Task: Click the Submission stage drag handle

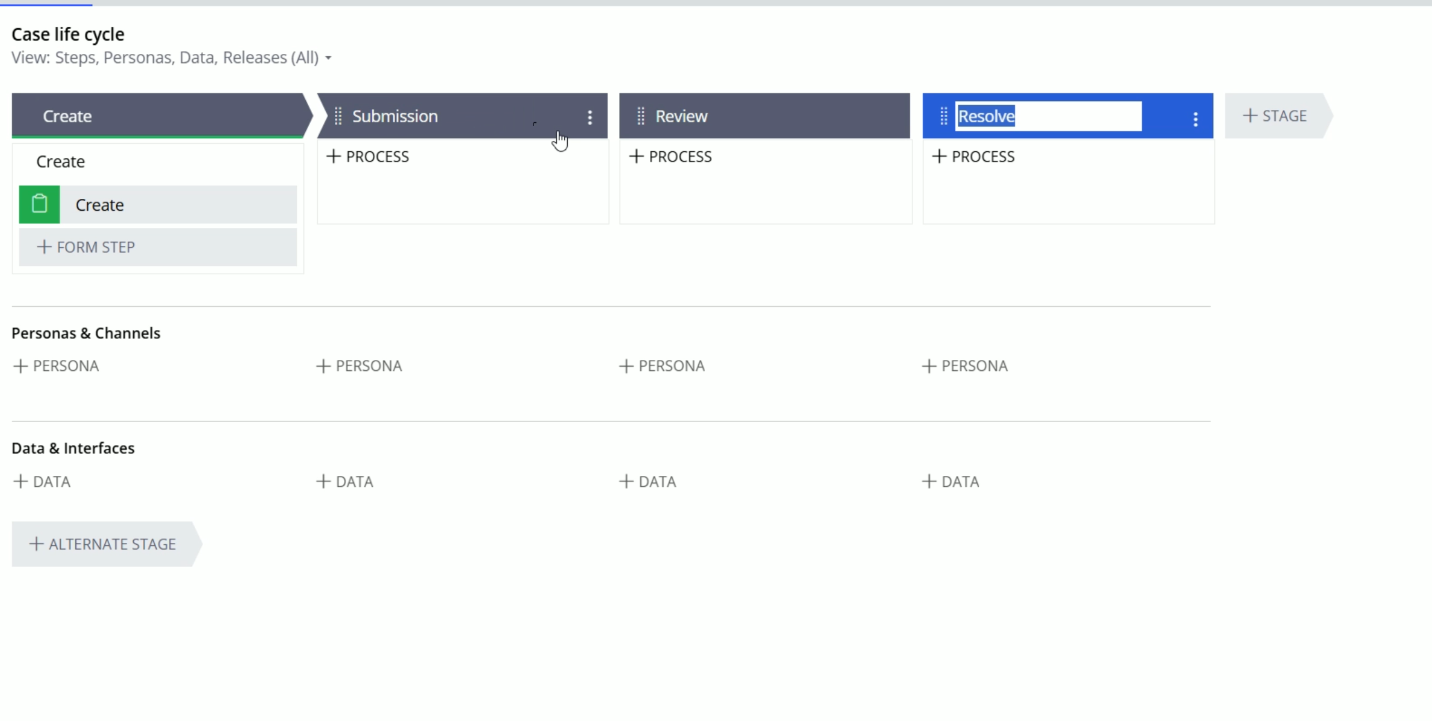Action: tap(338, 116)
